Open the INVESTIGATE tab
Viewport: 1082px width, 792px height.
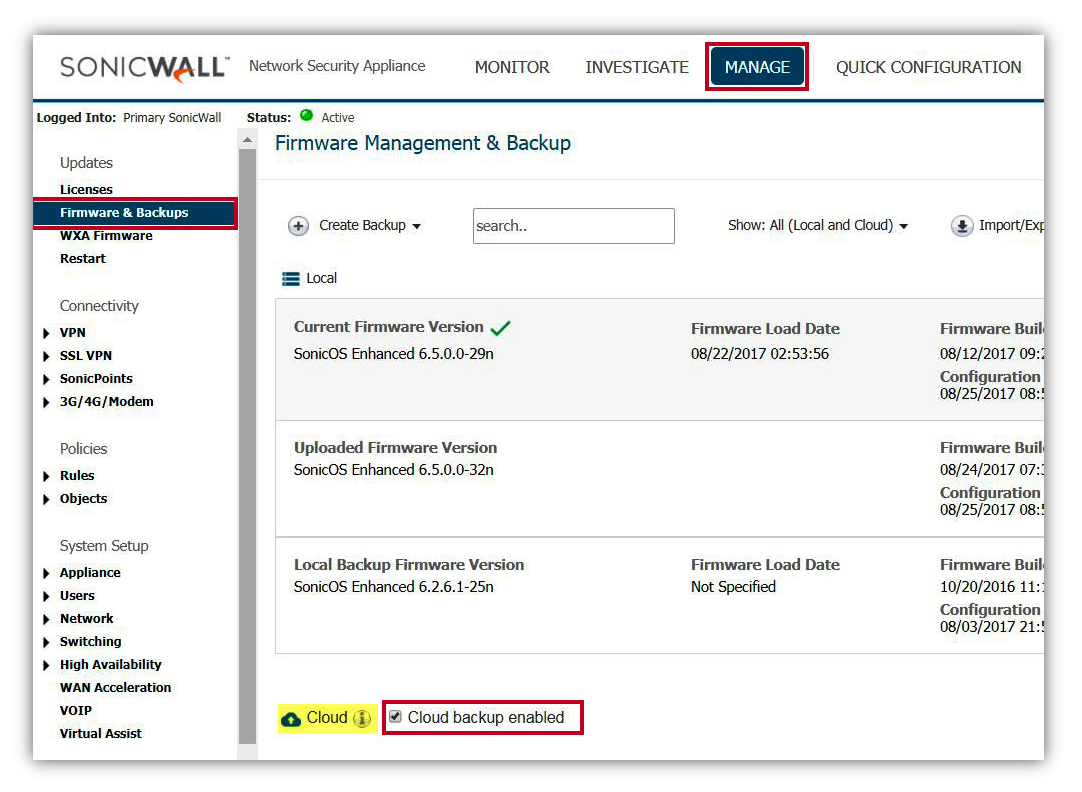(x=637, y=67)
